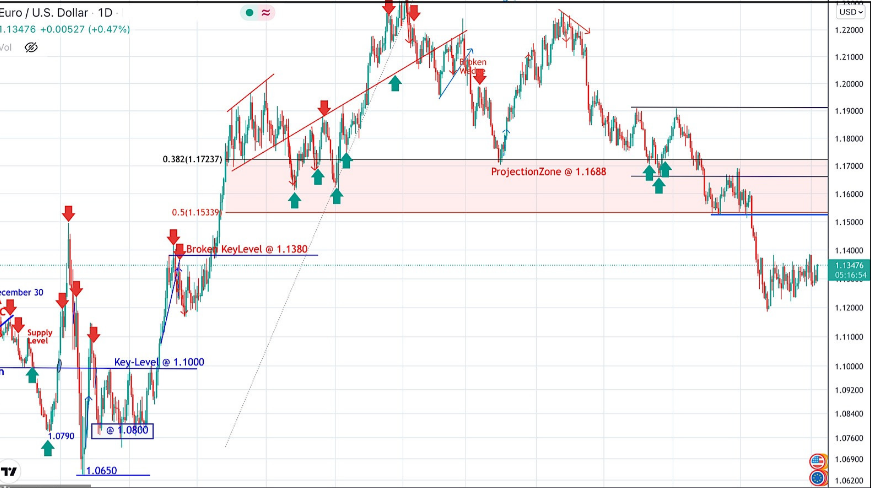This screenshot has height=488, width=871.
Task: Click the TradingView logo
Action: (x=9, y=471)
